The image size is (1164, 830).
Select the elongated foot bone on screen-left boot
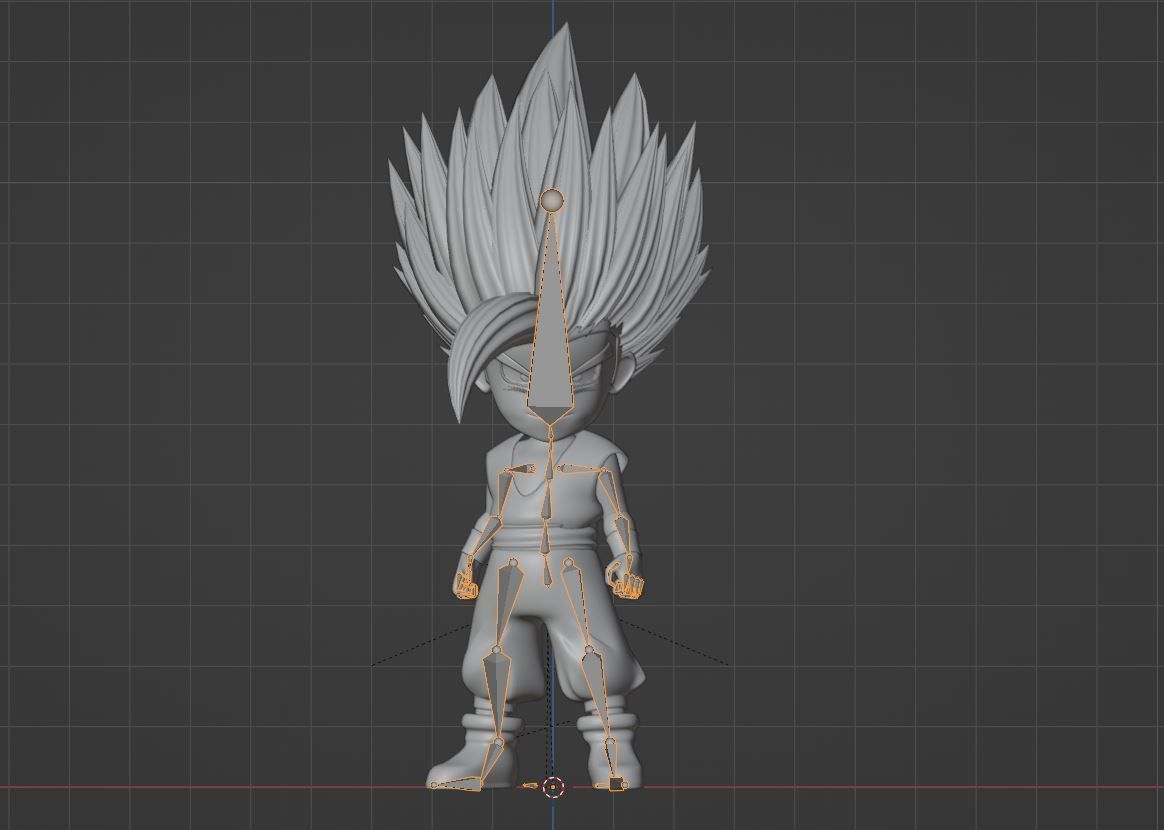pyautogui.click(x=457, y=782)
